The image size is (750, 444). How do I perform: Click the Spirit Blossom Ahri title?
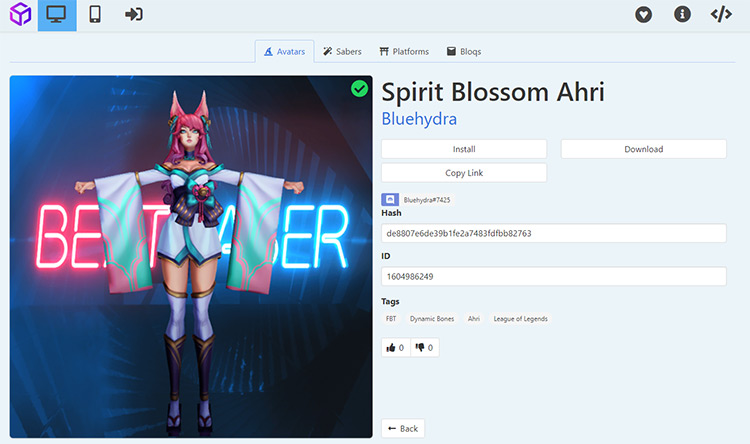(493, 92)
